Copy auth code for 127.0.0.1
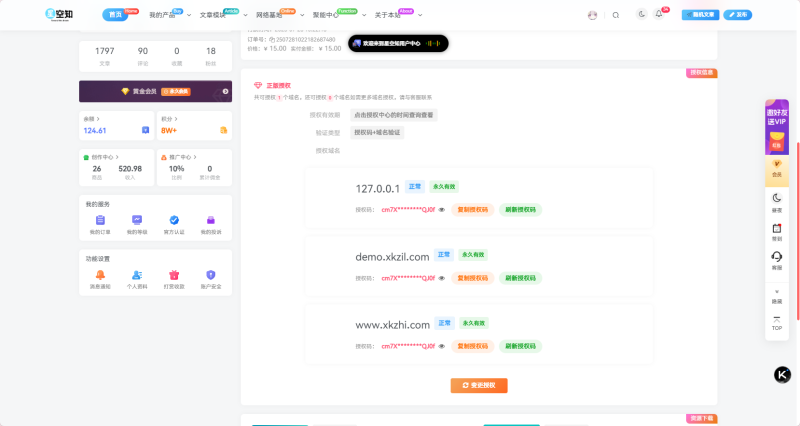The height and width of the screenshot is (426, 800). coord(472,210)
